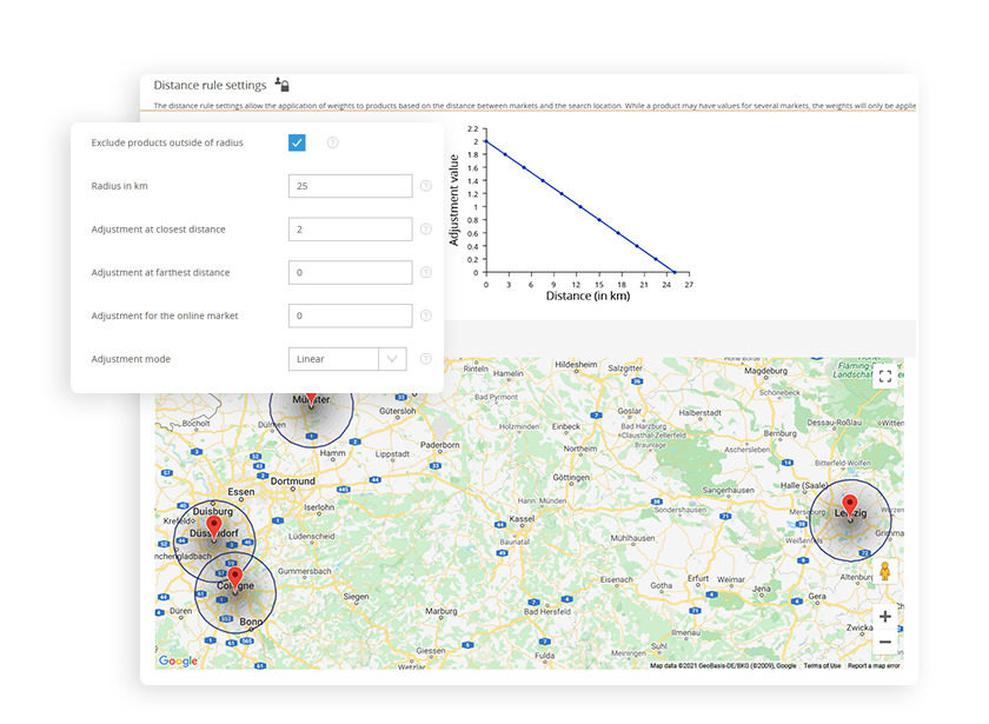The width and height of the screenshot is (989, 724).
Task: Click the Essen label on map
Action: [x=241, y=491]
